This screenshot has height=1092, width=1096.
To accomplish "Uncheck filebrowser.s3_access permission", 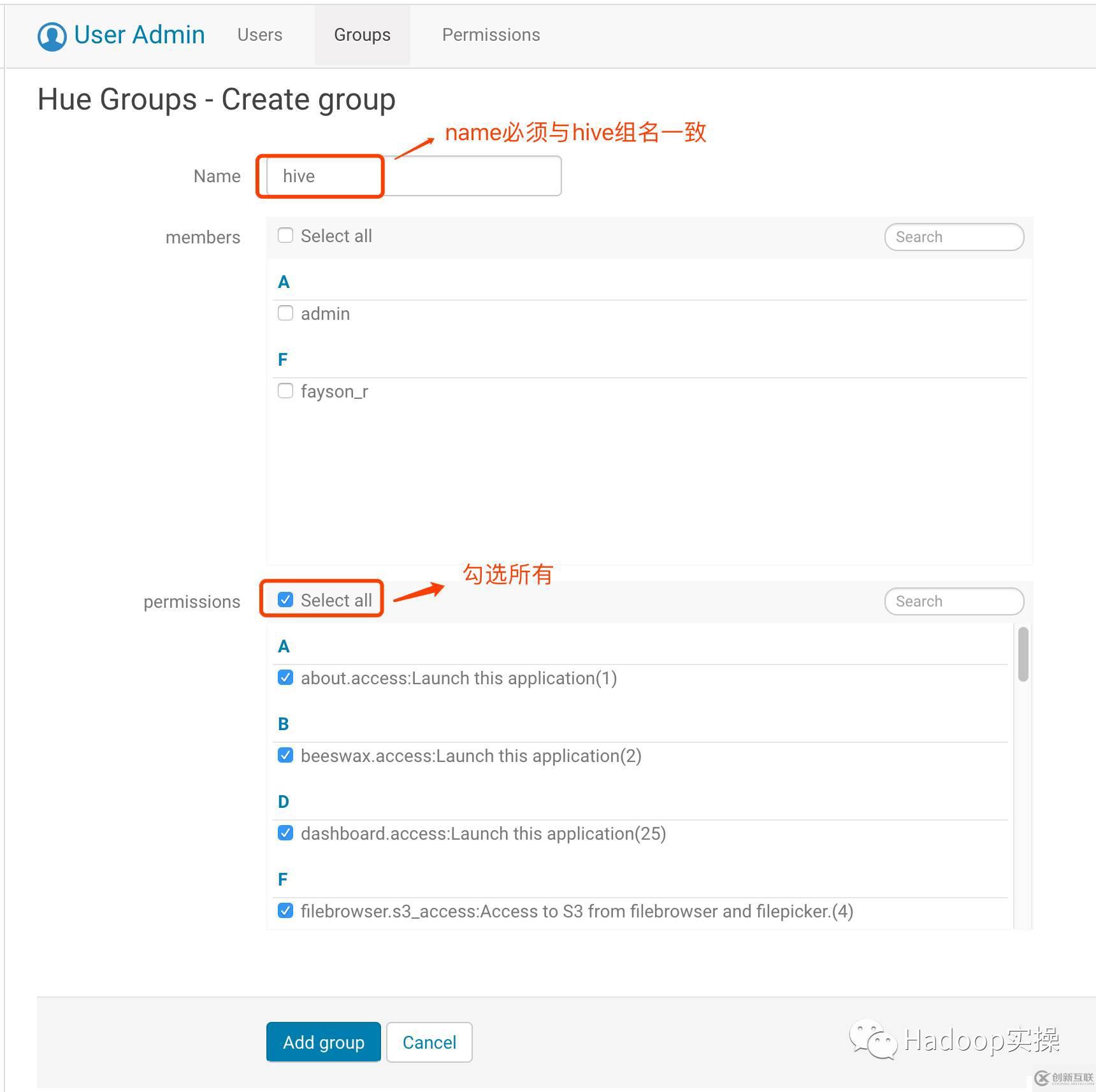I will tap(285, 911).
